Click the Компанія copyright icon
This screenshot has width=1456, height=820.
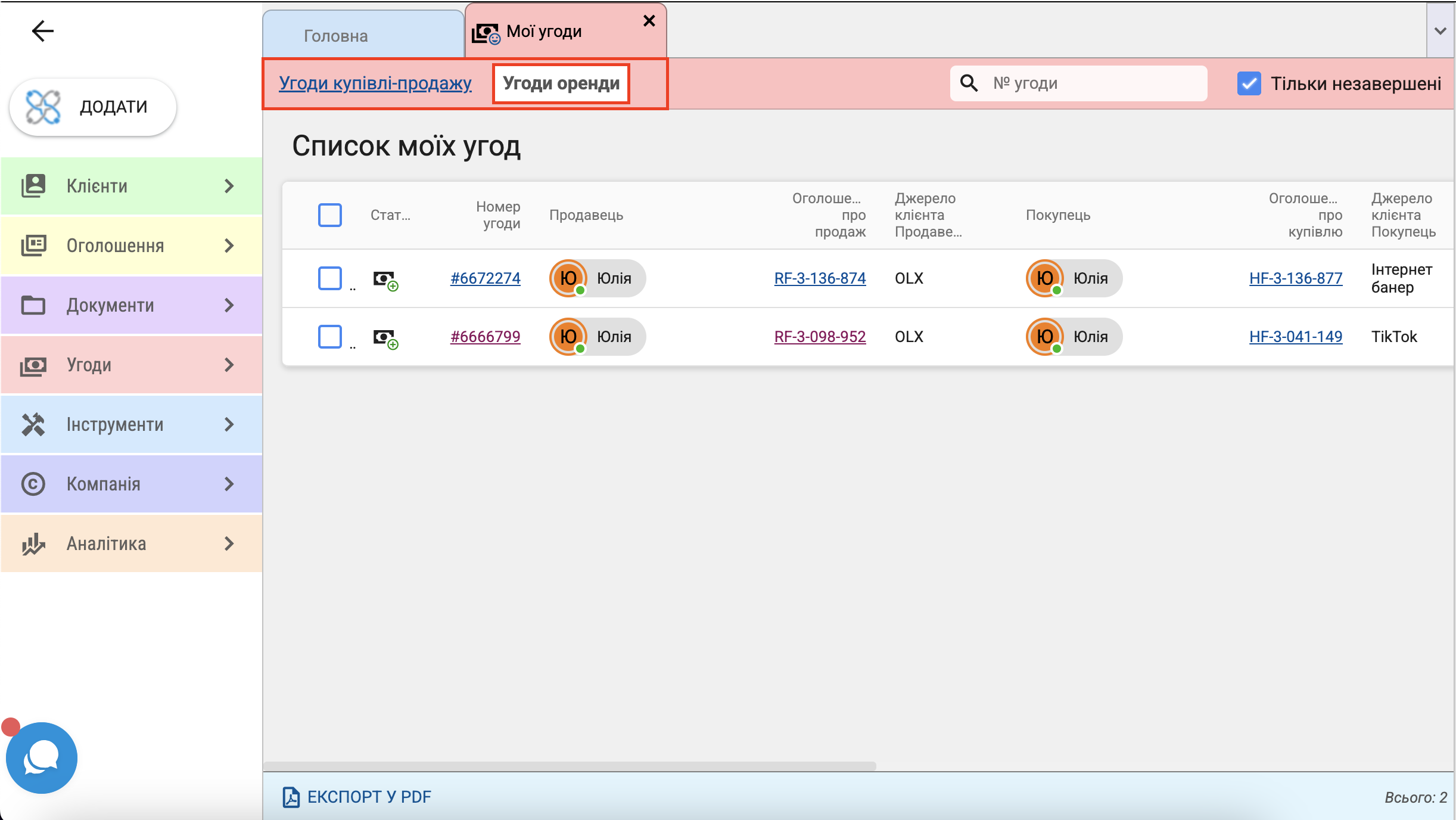pyautogui.click(x=33, y=484)
